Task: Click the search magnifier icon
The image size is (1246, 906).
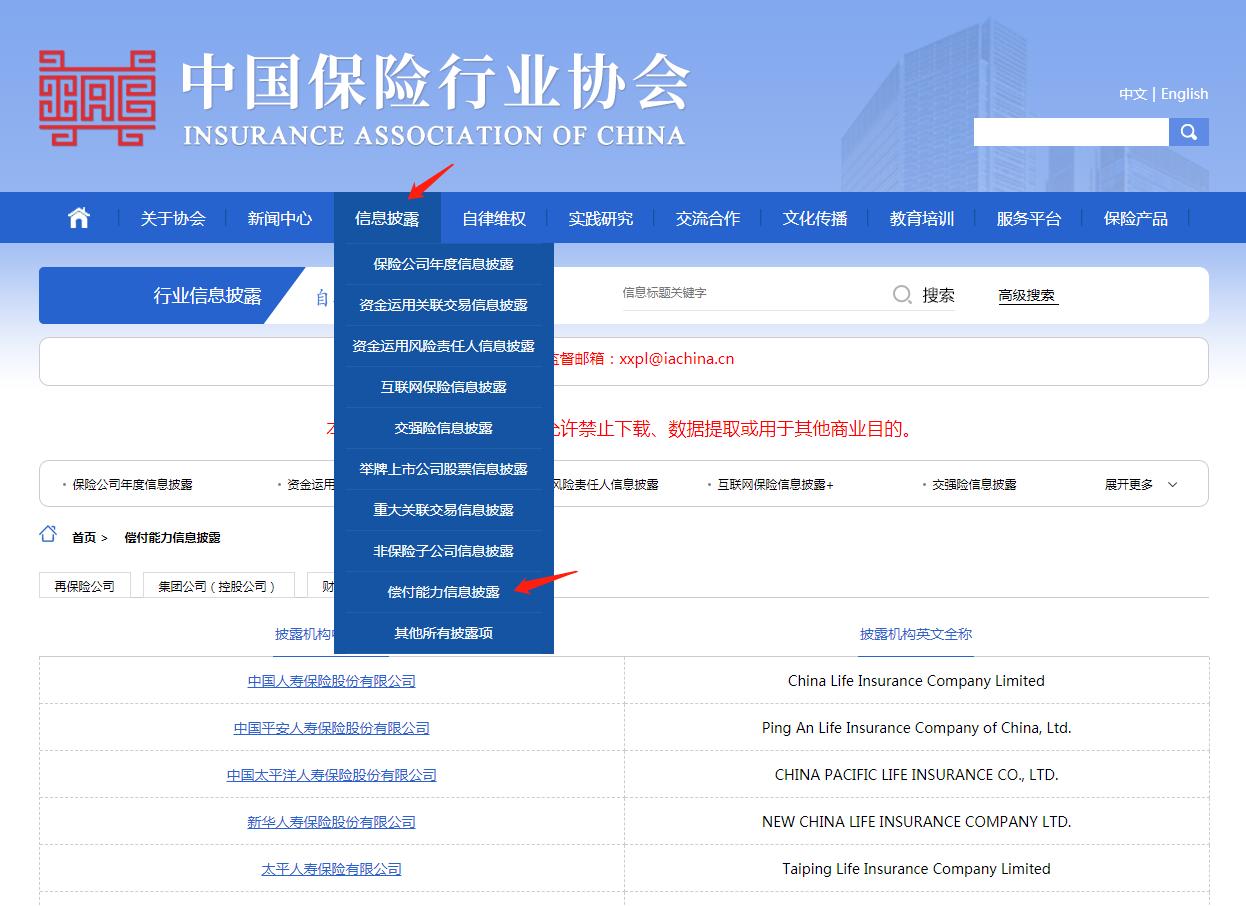Action: [x=1189, y=131]
